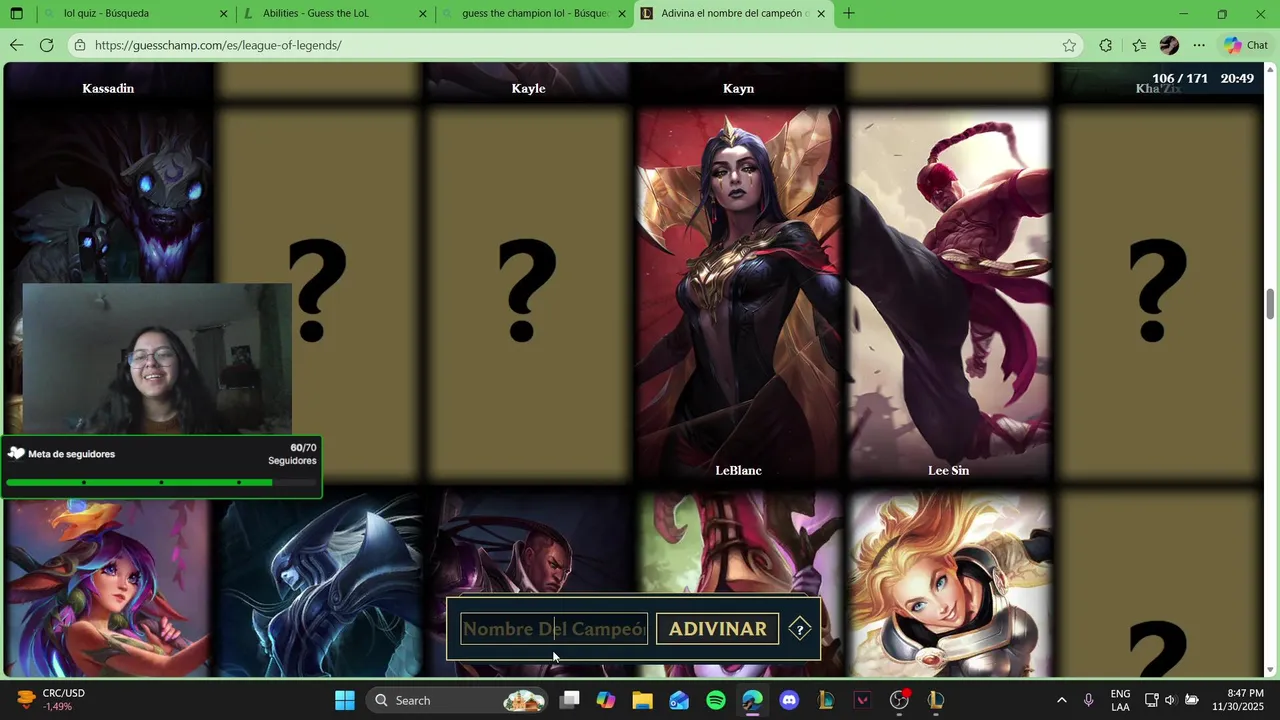The width and height of the screenshot is (1280, 720).
Task: Click the 'Meta de seguidores' progress bar
Action: (x=161, y=483)
